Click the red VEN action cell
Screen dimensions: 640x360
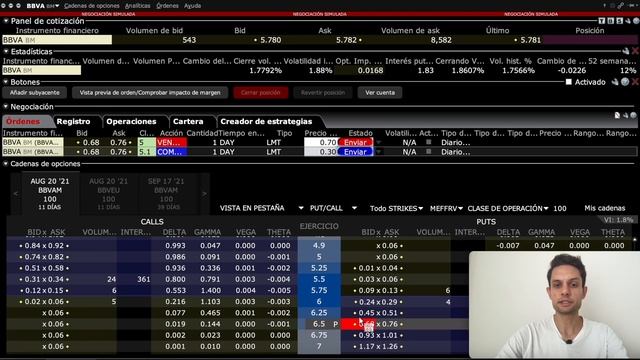pyautogui.click(x=171, y=142)
